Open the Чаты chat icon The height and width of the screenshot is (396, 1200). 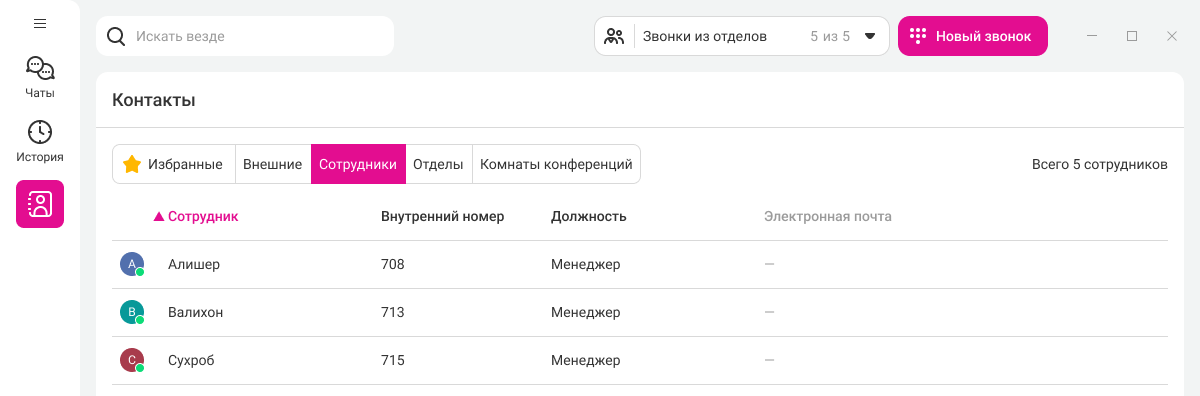pos(40,69)
